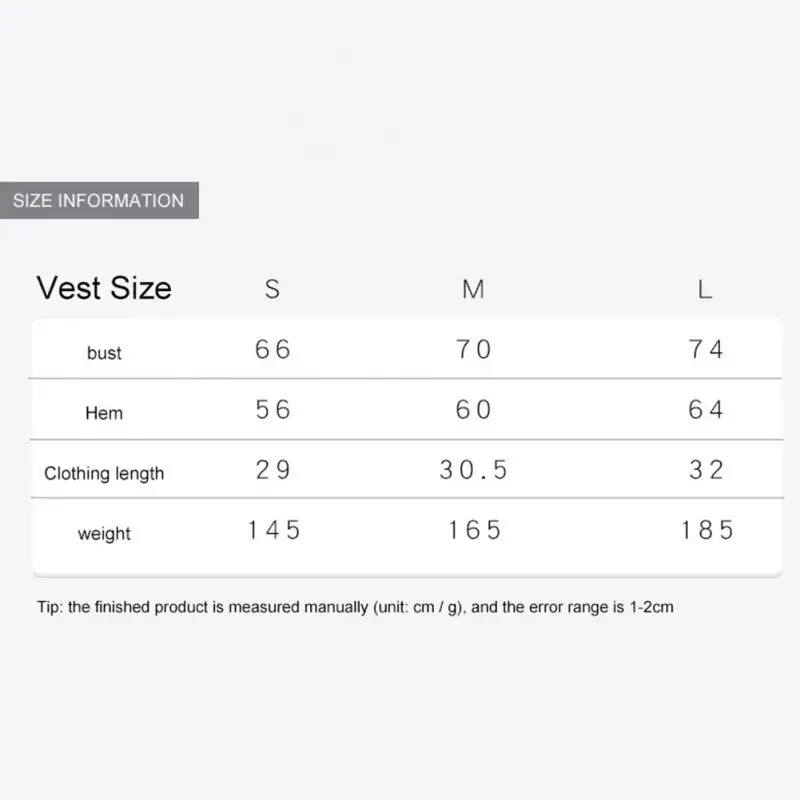Click weight value 145
The image size is (800, 800).
tap(274, 529)
